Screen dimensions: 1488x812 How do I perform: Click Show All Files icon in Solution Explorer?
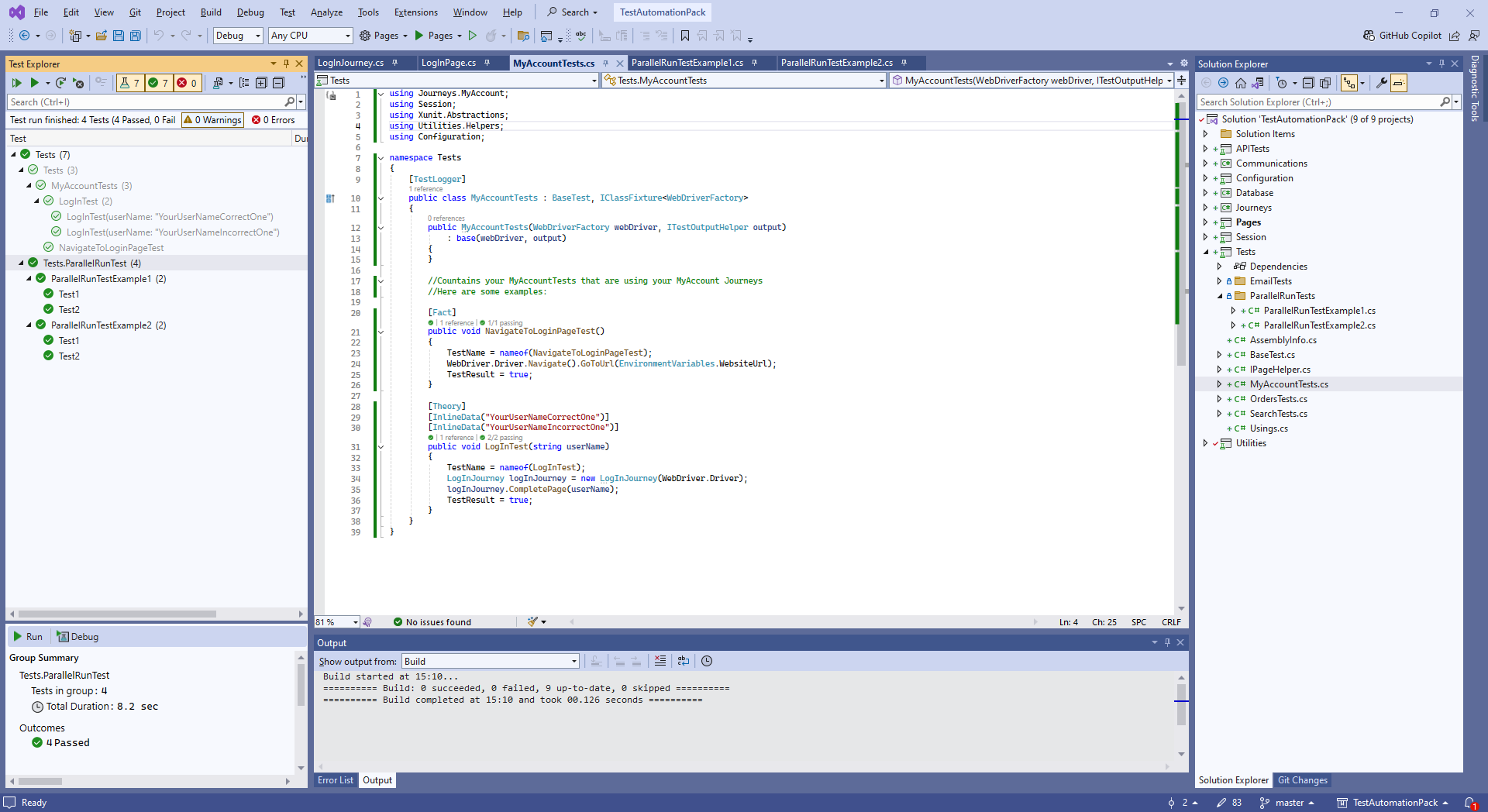click(1325, 83)
